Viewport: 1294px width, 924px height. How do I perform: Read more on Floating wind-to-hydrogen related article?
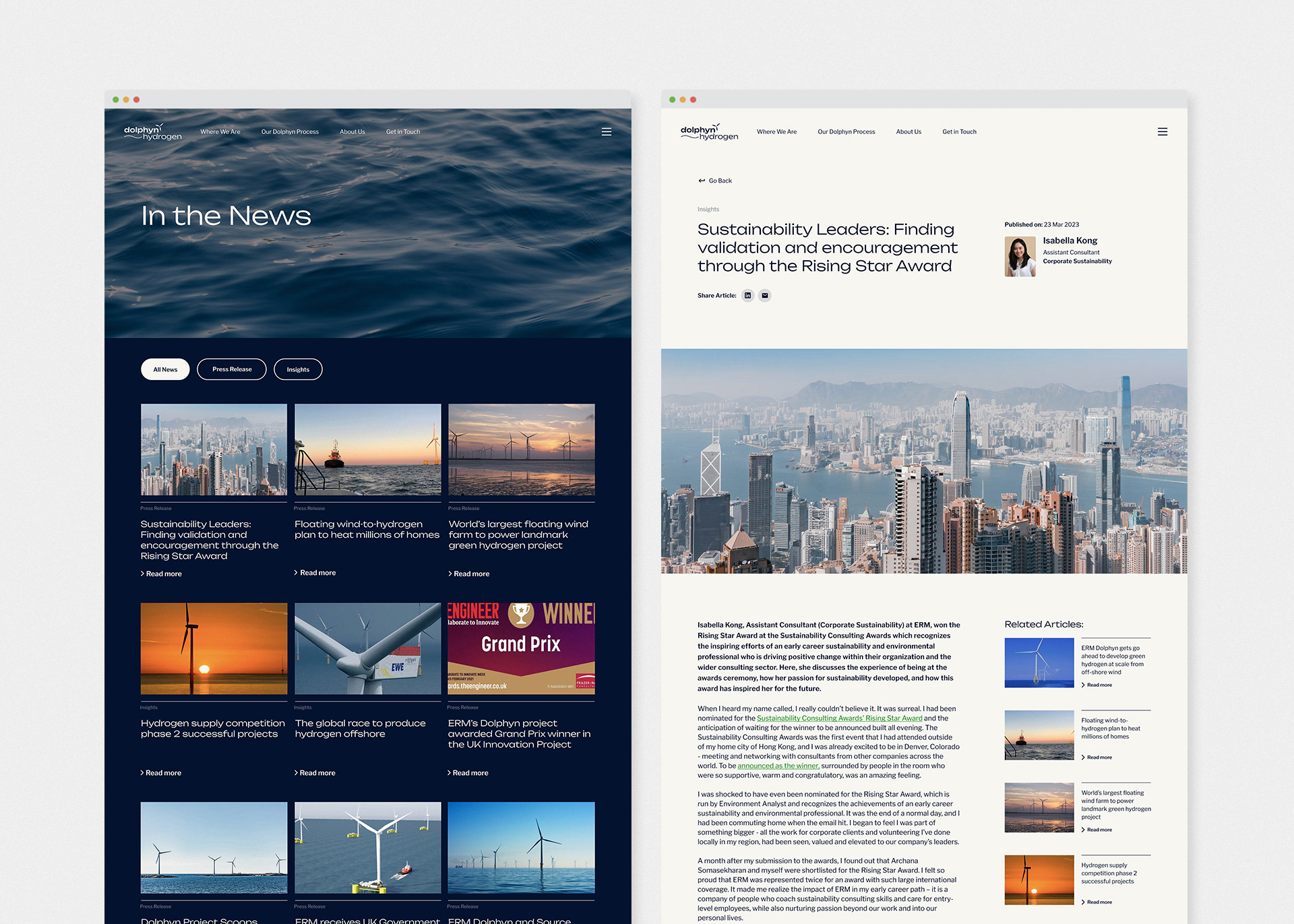(1097, 758)
